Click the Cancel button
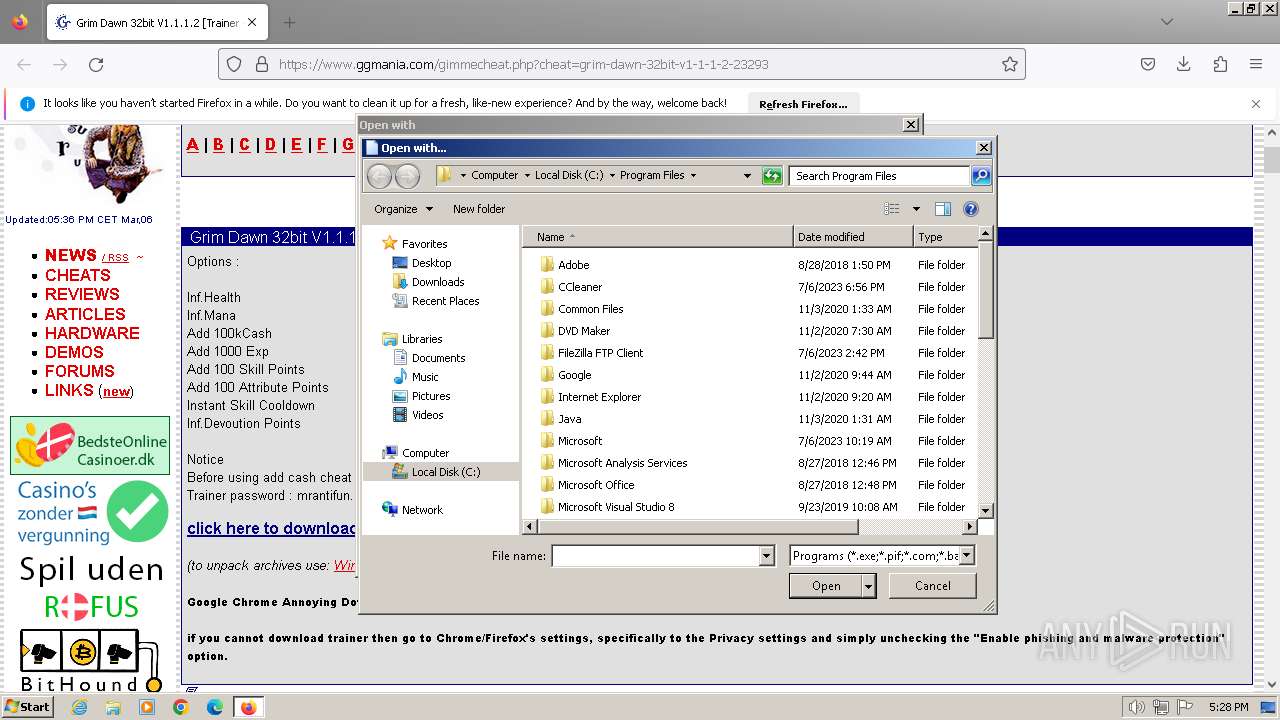The width and height of the screenshot is (1280, 720). coord(932,586)
